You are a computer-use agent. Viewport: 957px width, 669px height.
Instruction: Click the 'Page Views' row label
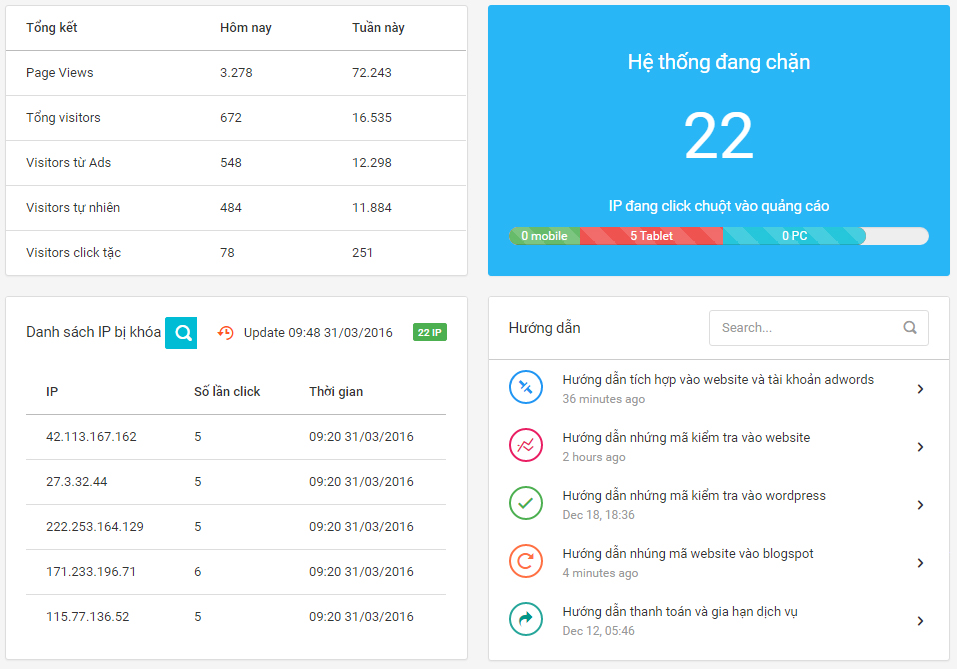(x=59, y=73)
